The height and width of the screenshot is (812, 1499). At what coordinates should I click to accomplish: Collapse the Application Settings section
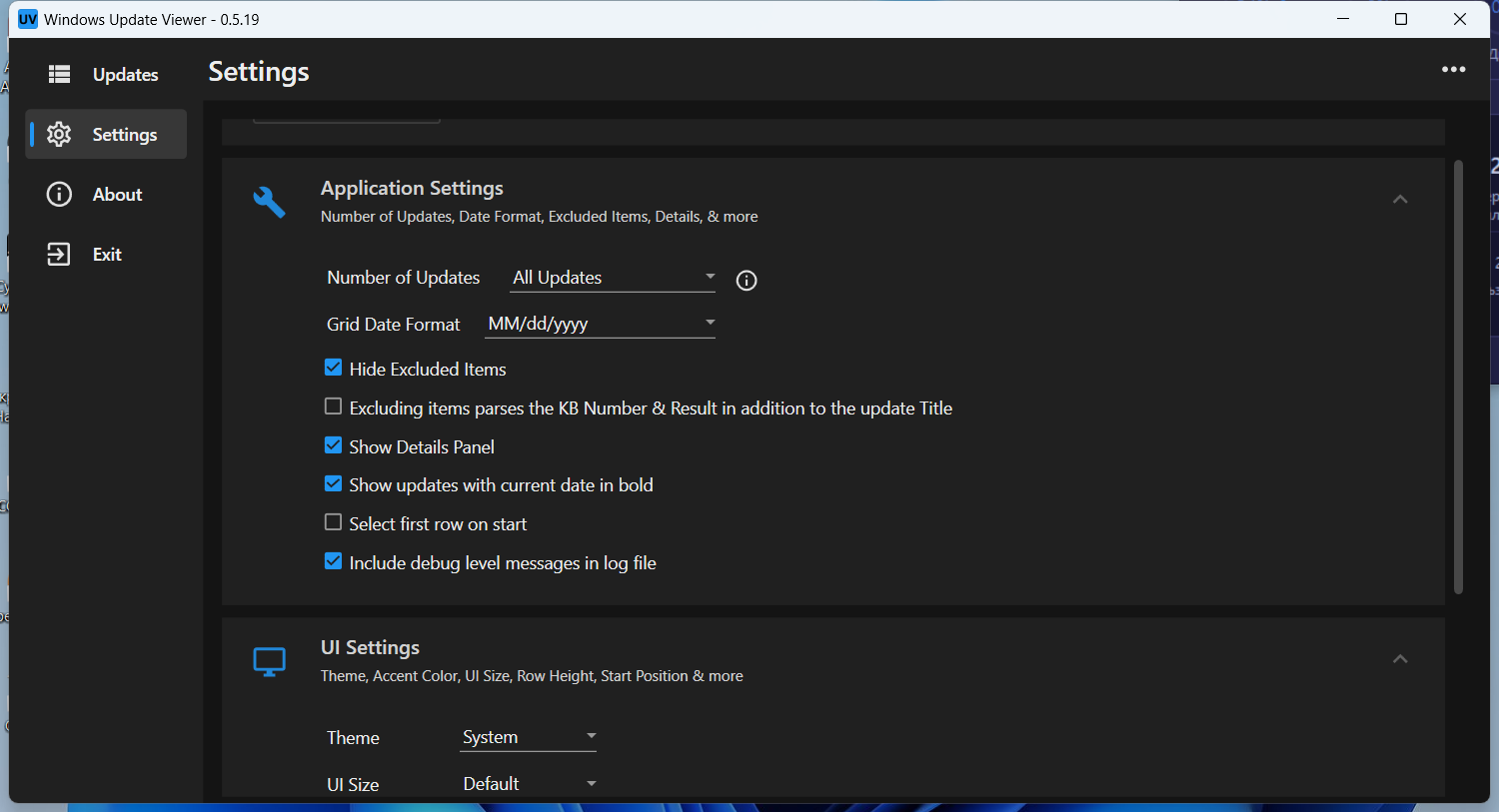(1400, 200)
